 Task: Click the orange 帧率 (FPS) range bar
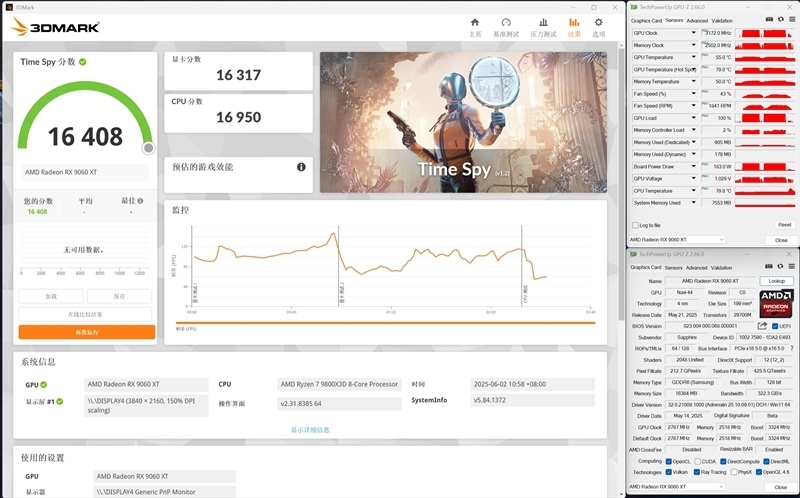(385, 322)
